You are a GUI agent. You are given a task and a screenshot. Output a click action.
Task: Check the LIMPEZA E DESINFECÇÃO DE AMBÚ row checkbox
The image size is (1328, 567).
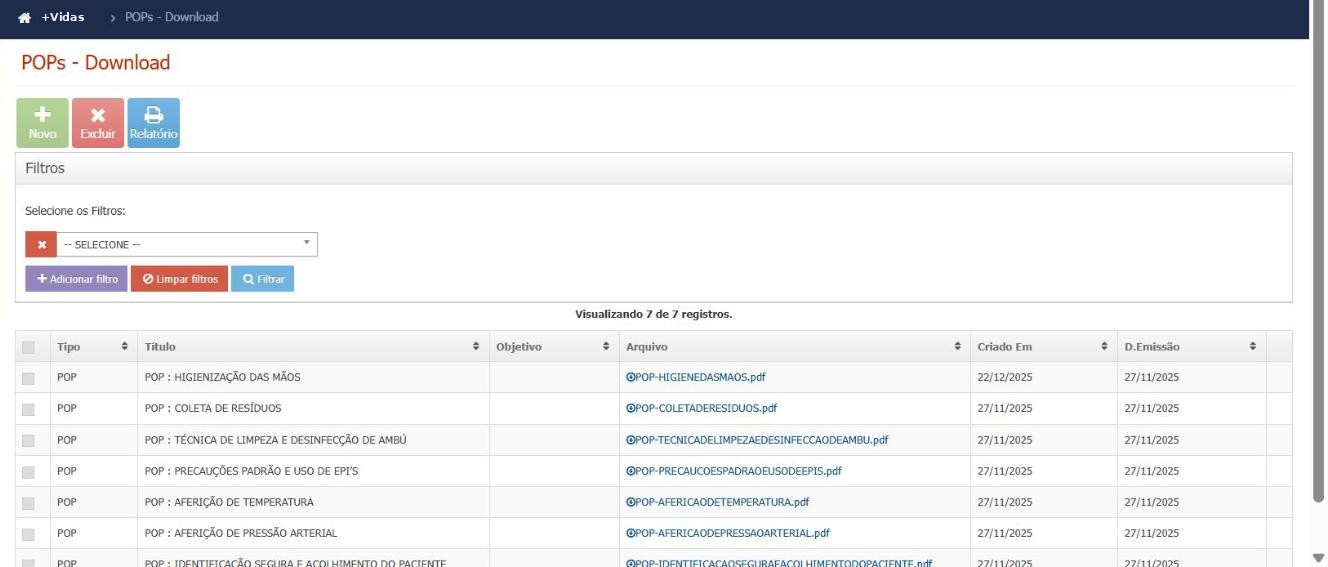coord(28,440)
